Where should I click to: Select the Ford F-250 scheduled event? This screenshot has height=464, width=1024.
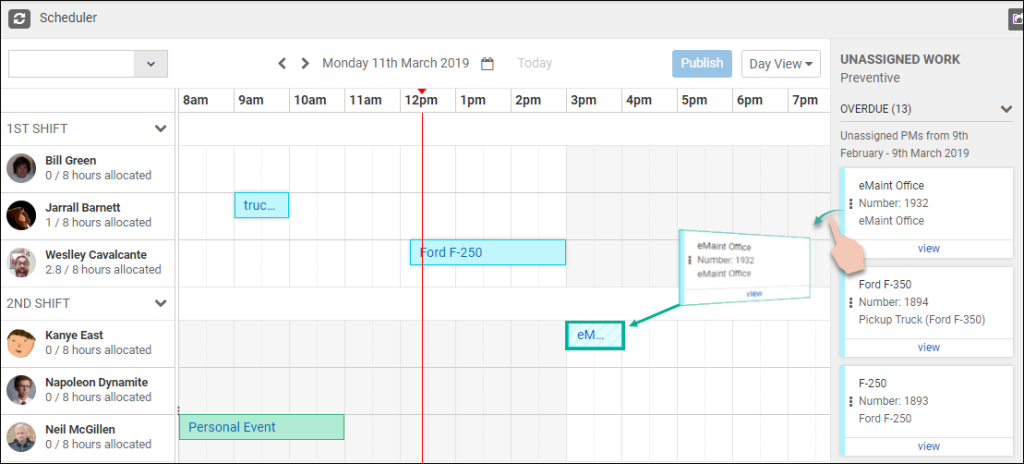(x=488, y=252)
